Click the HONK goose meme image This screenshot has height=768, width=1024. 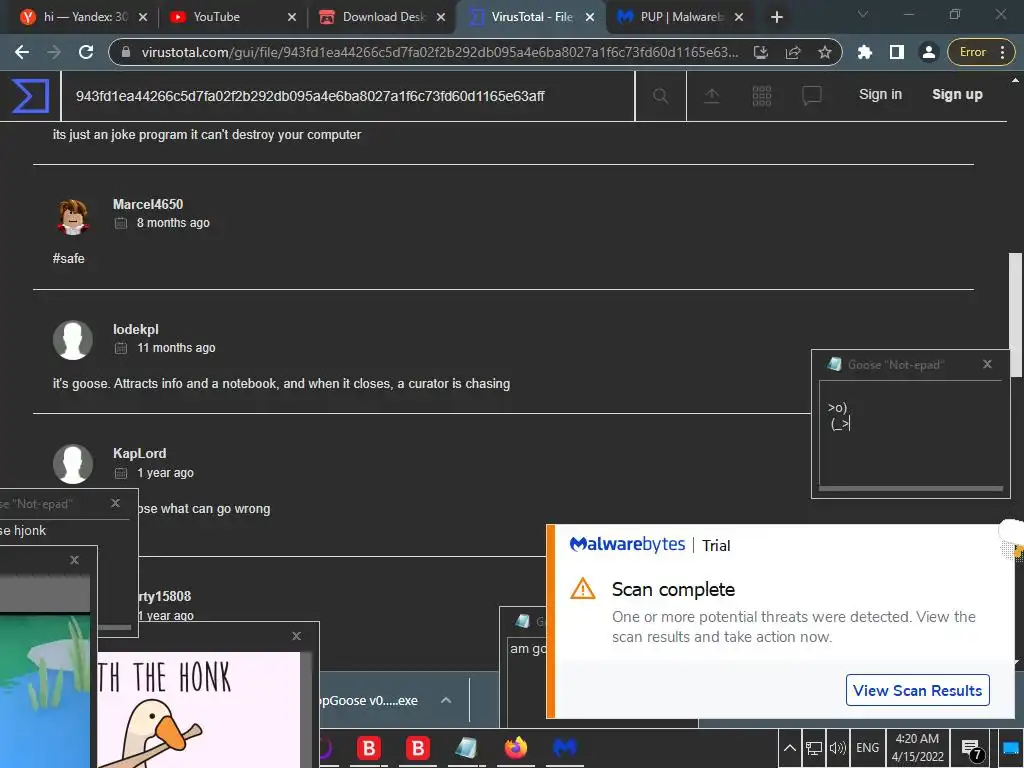(x=199, y=710)
